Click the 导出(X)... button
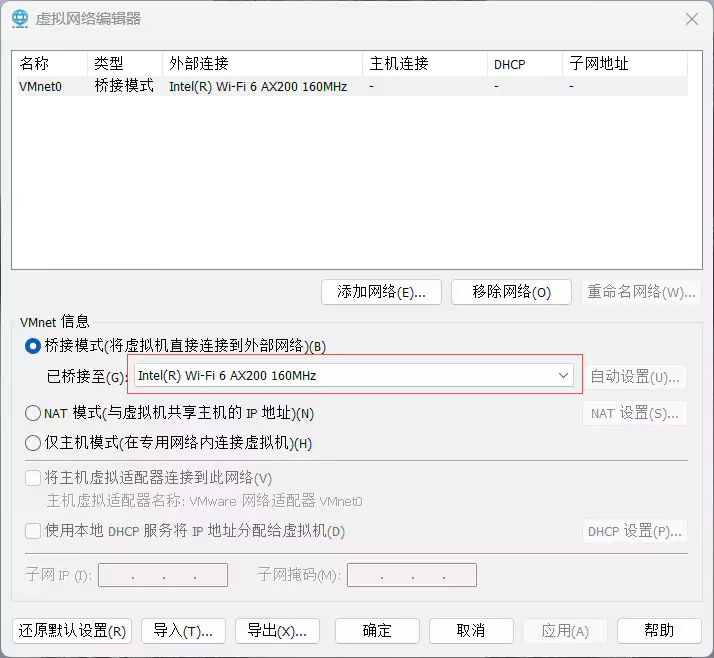The width and height of the screenshot is (714, 658). [x=277, y=631]
